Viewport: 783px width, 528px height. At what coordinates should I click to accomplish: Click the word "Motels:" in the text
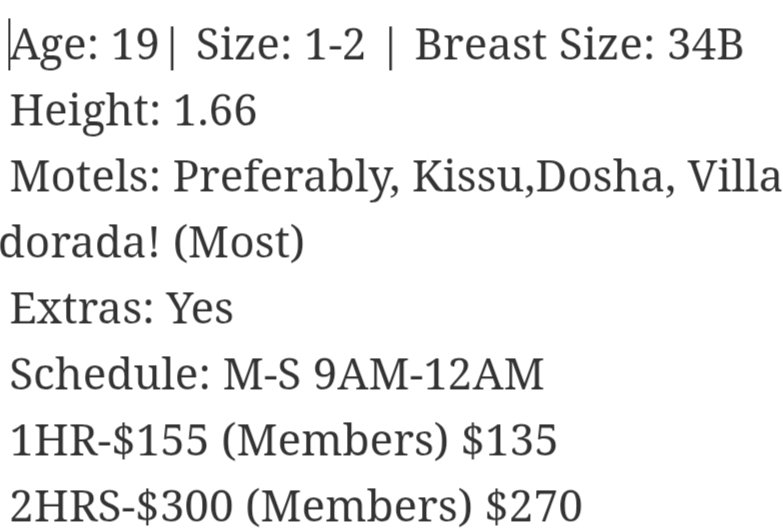(85, 177)
